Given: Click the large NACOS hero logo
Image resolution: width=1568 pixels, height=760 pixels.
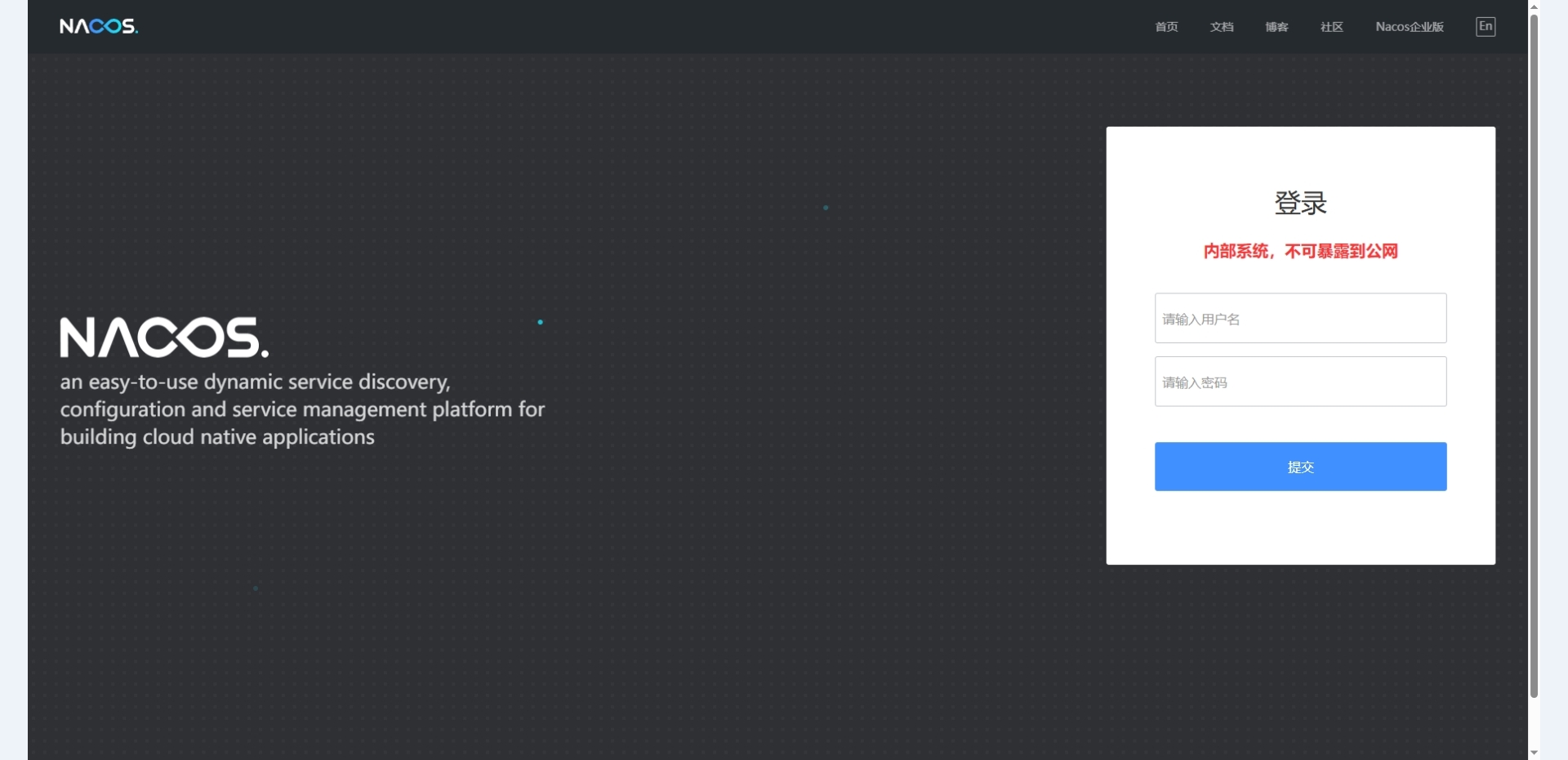Looking at the screenshot, I should [163, 338].
